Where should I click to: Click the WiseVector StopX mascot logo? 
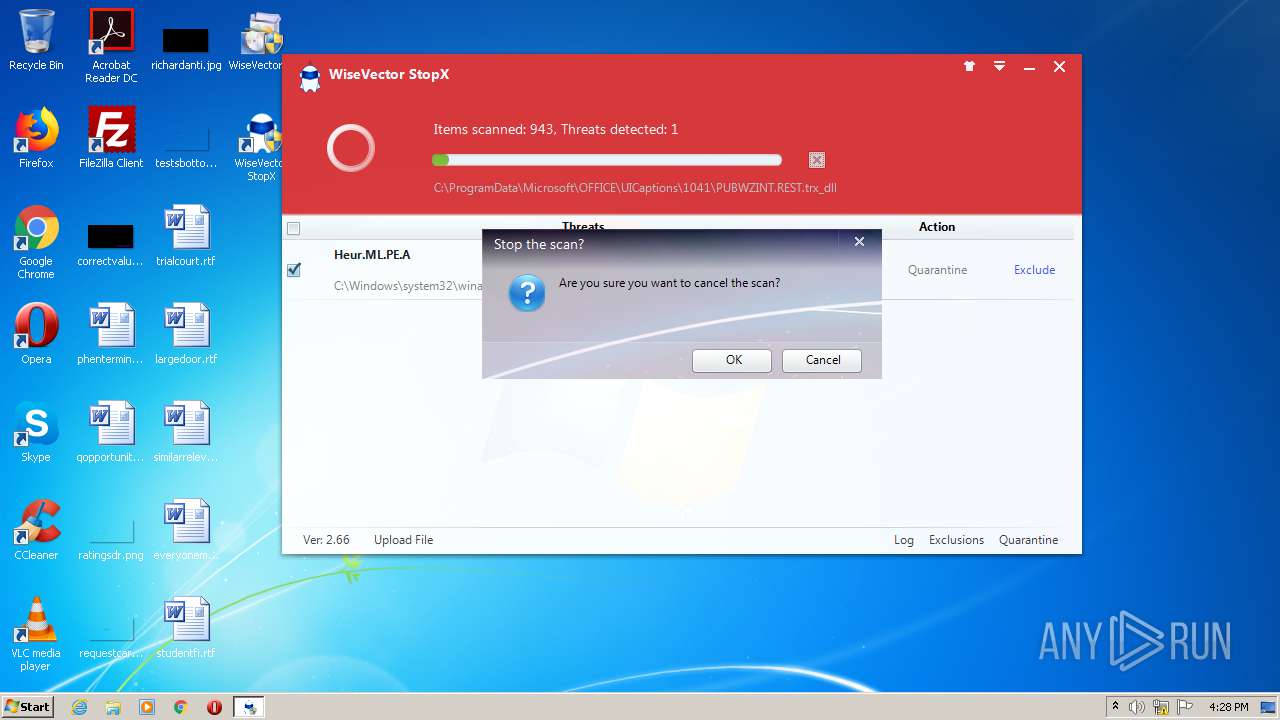[x=310, y=78]
